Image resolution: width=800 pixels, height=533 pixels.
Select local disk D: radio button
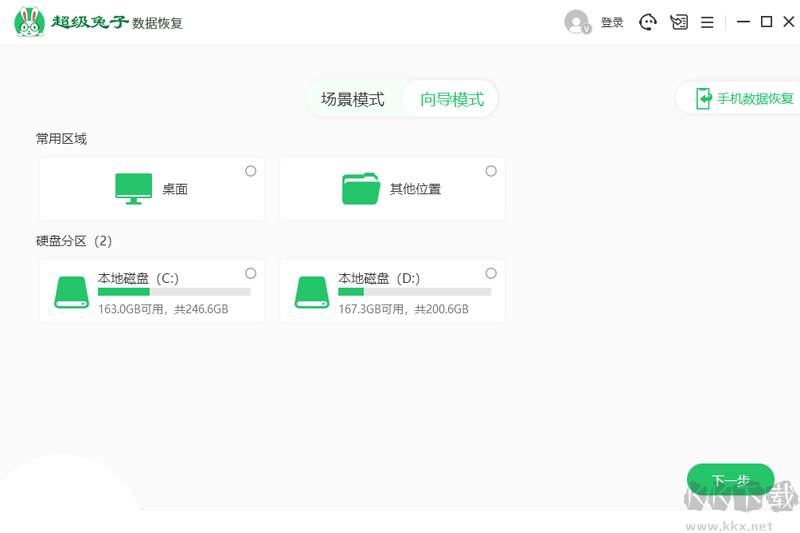[x=491, y=273]
